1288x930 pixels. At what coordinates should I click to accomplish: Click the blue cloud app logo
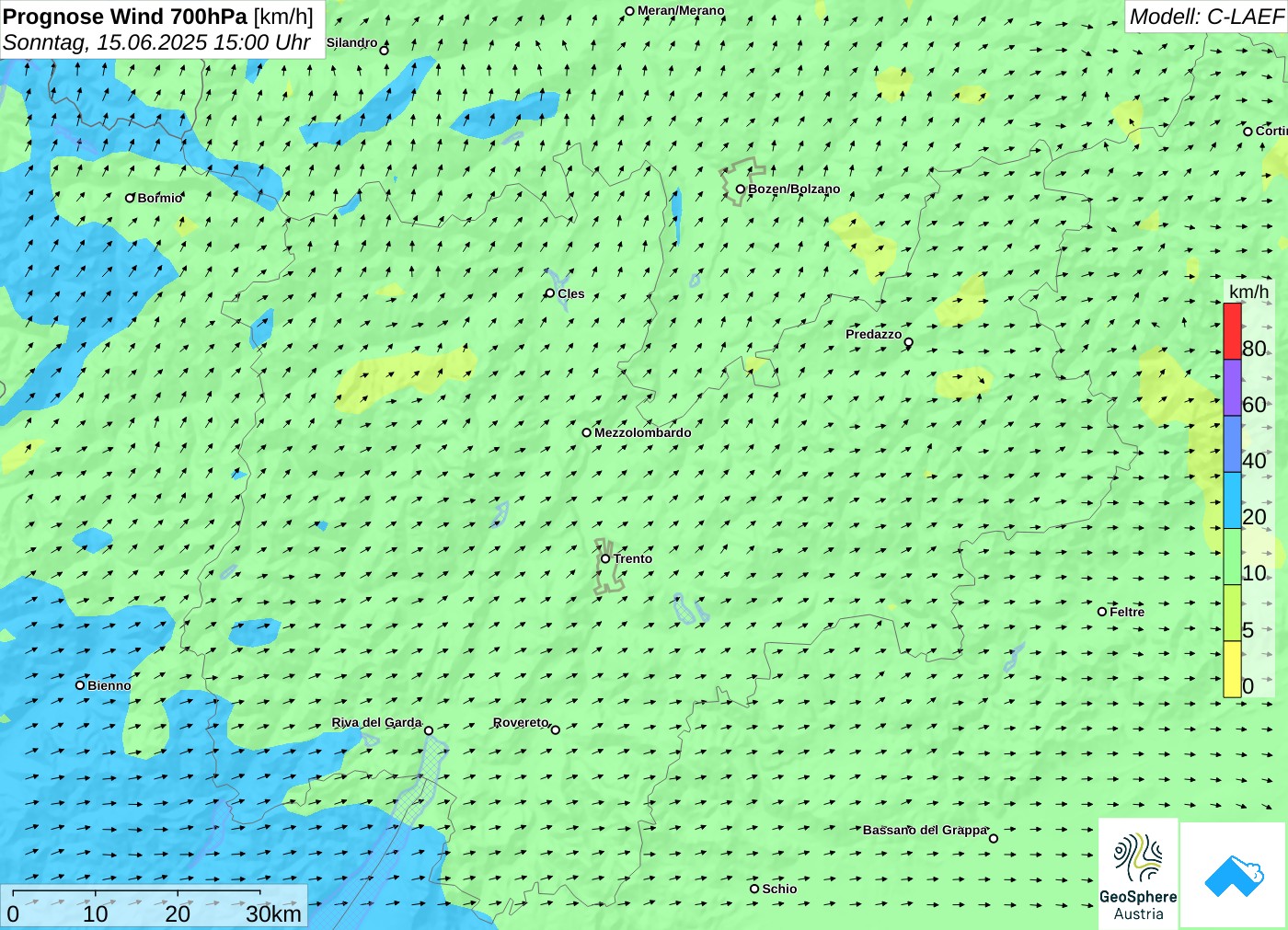1234,875
